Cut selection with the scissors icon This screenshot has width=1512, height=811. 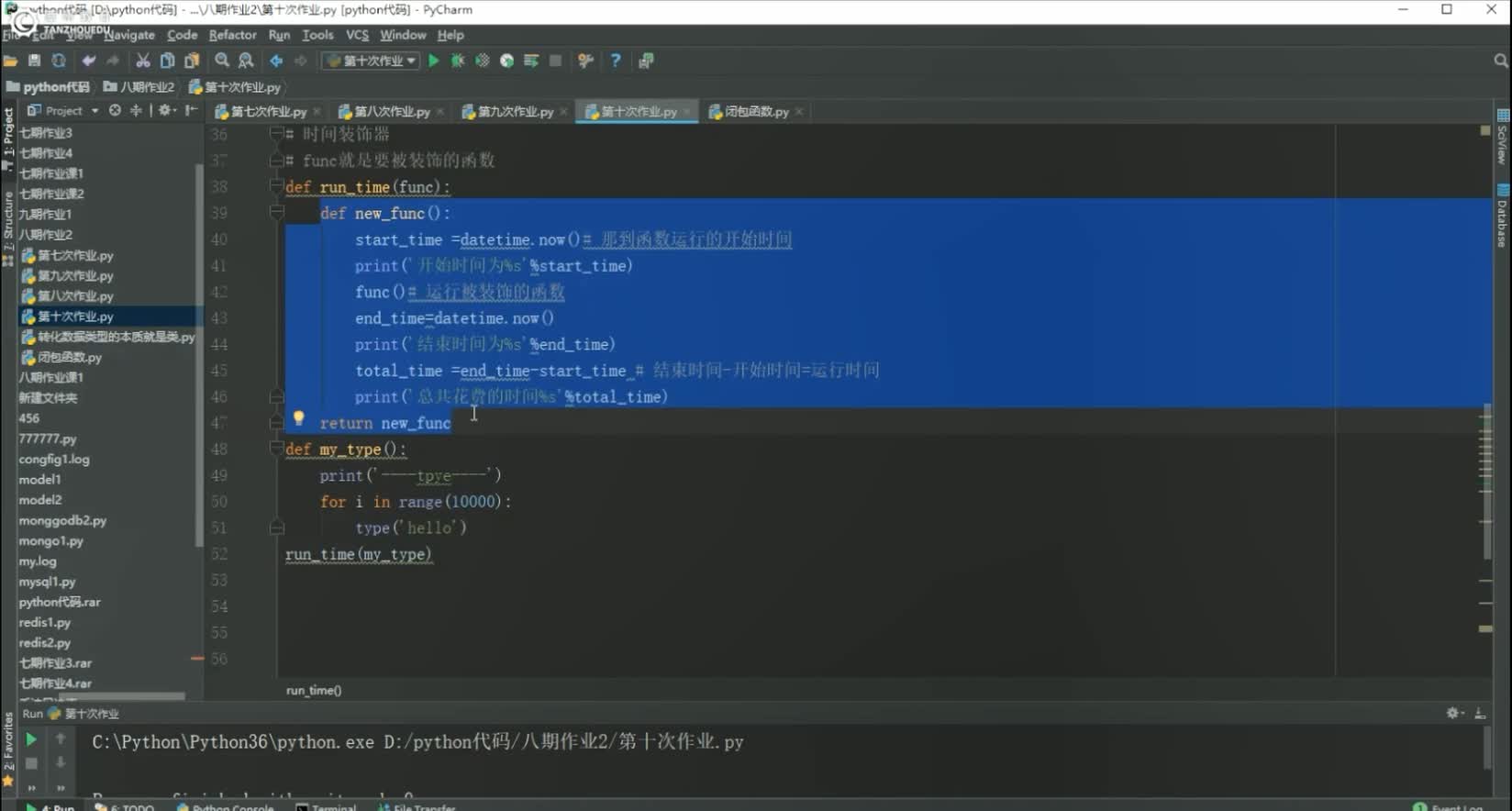click(142, 61)
